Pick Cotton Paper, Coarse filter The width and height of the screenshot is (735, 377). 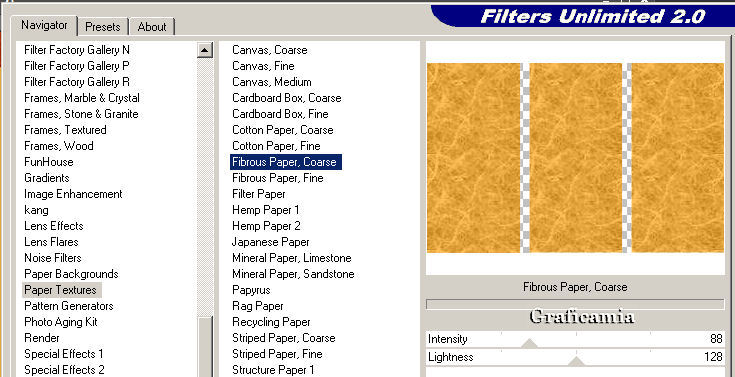283,129
